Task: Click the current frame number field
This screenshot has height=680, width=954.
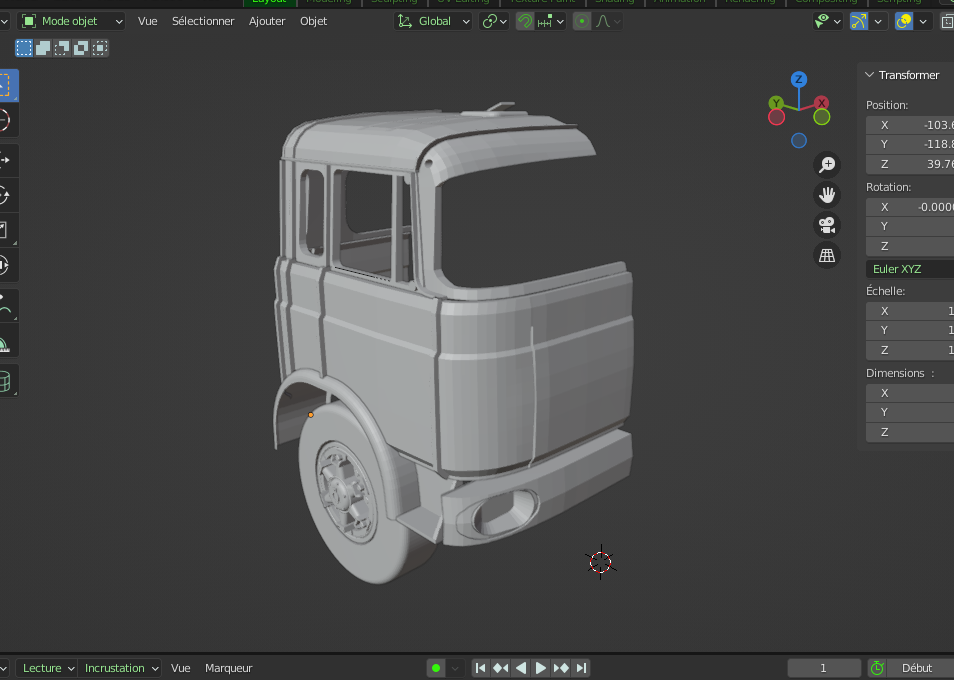Action: [823, 668]
